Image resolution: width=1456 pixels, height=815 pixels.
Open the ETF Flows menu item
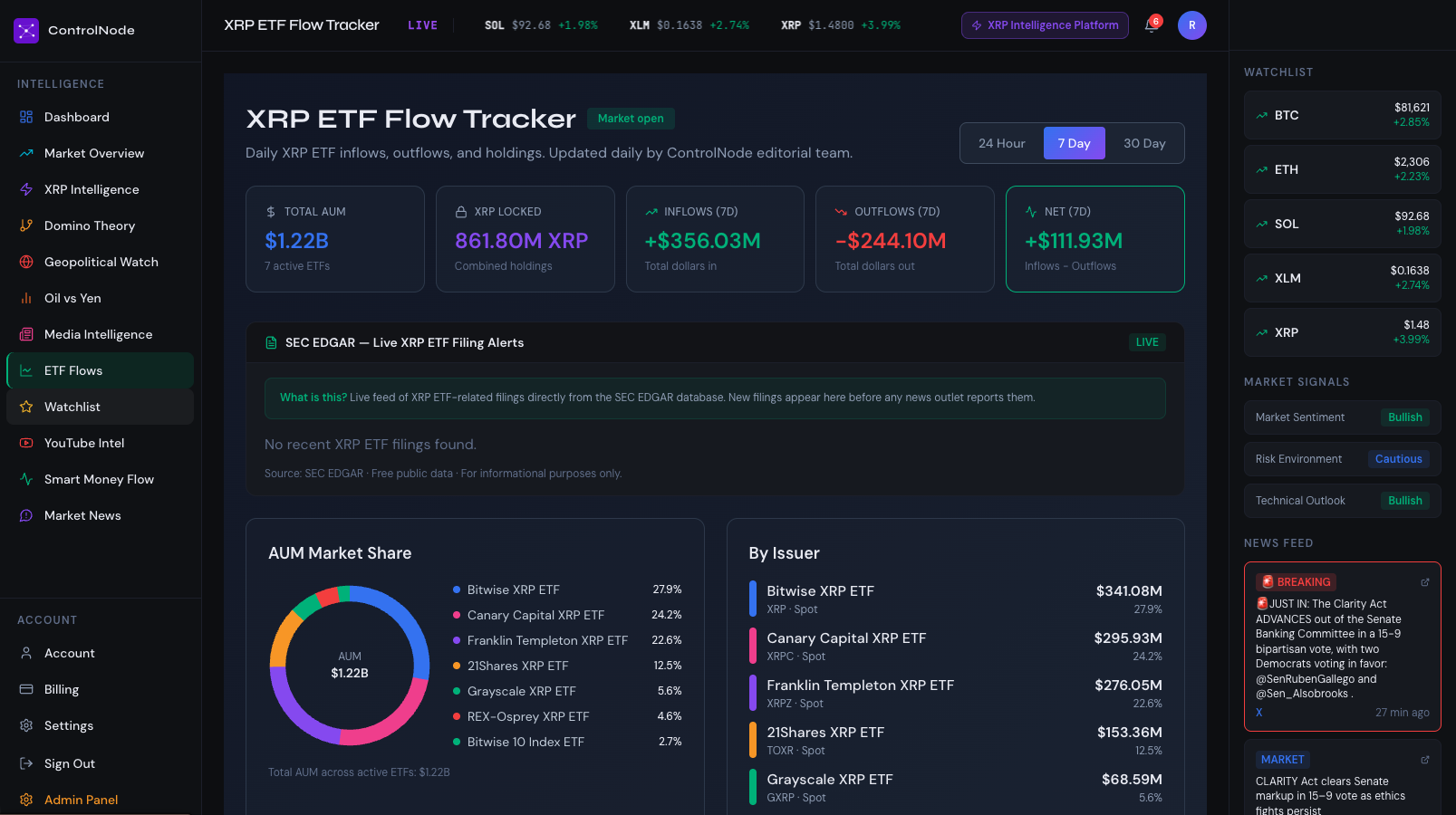tap(101, 370)
